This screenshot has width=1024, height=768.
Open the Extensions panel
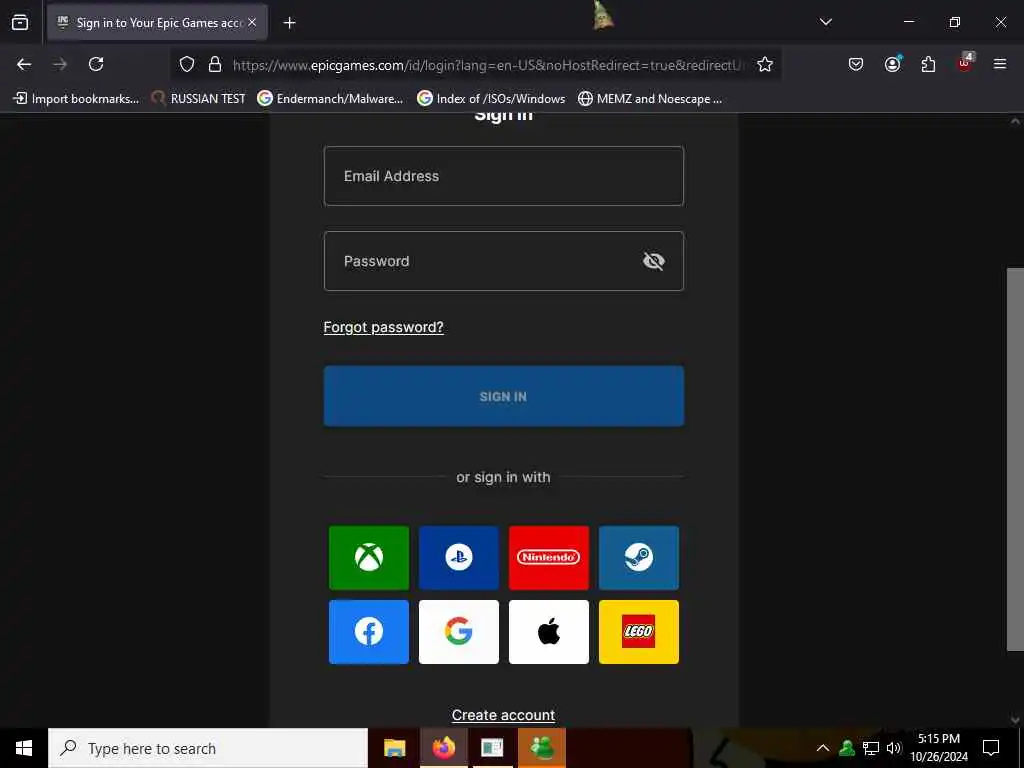pyautogui.click(x=928, y=64)
